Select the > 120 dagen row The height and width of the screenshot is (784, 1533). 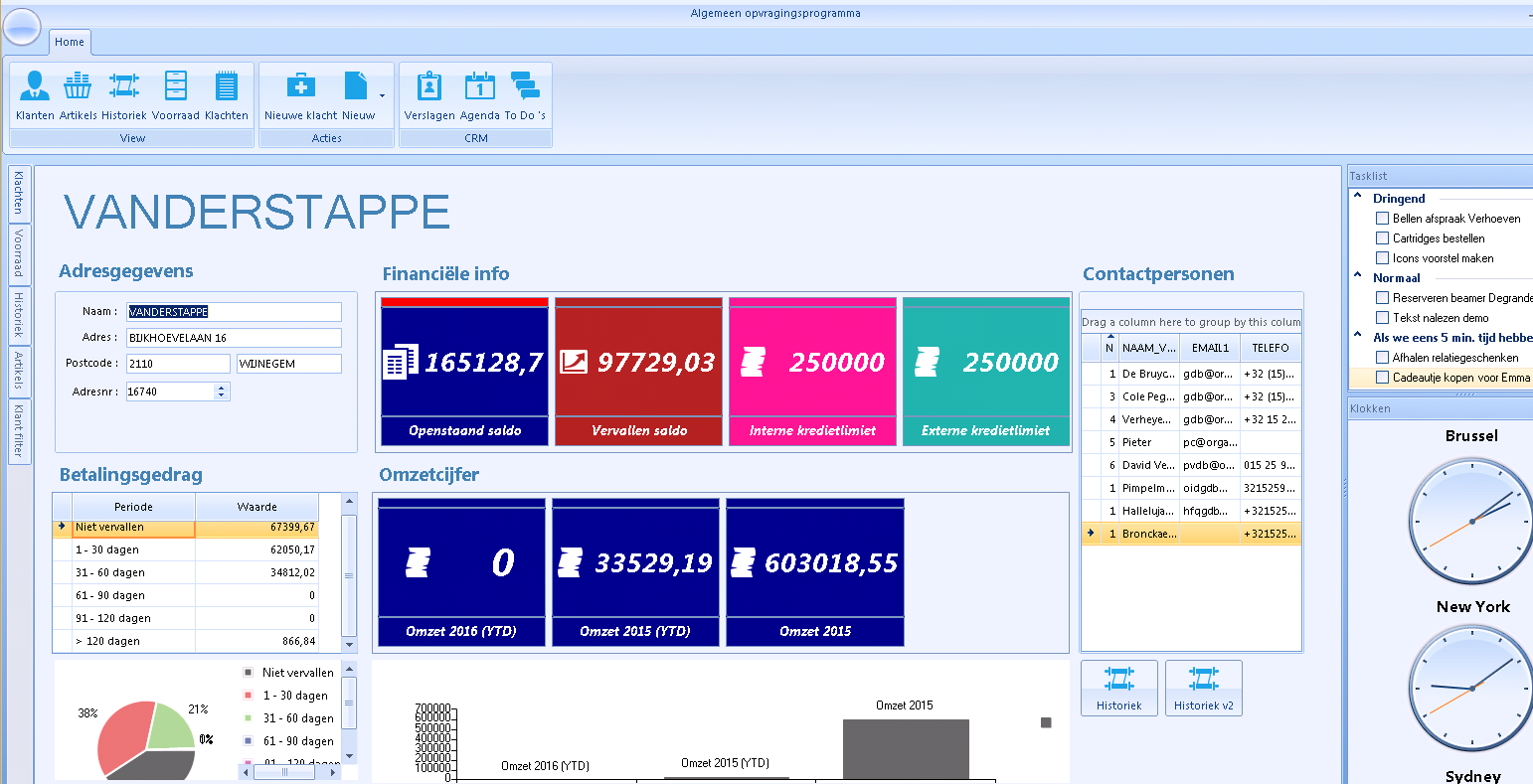click(x=186, y=641)
